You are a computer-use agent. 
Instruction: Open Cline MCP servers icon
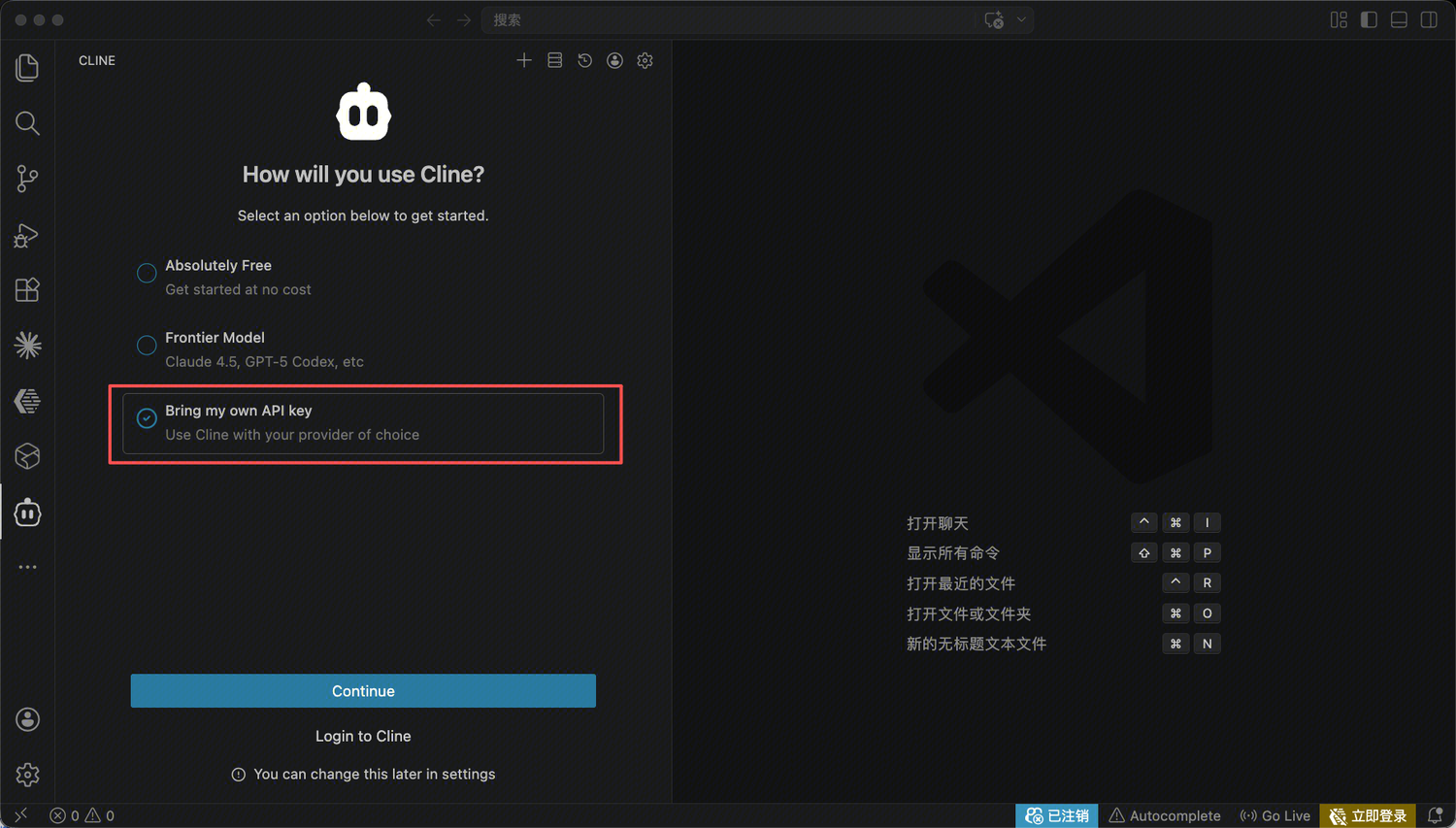tap(554, 60)
